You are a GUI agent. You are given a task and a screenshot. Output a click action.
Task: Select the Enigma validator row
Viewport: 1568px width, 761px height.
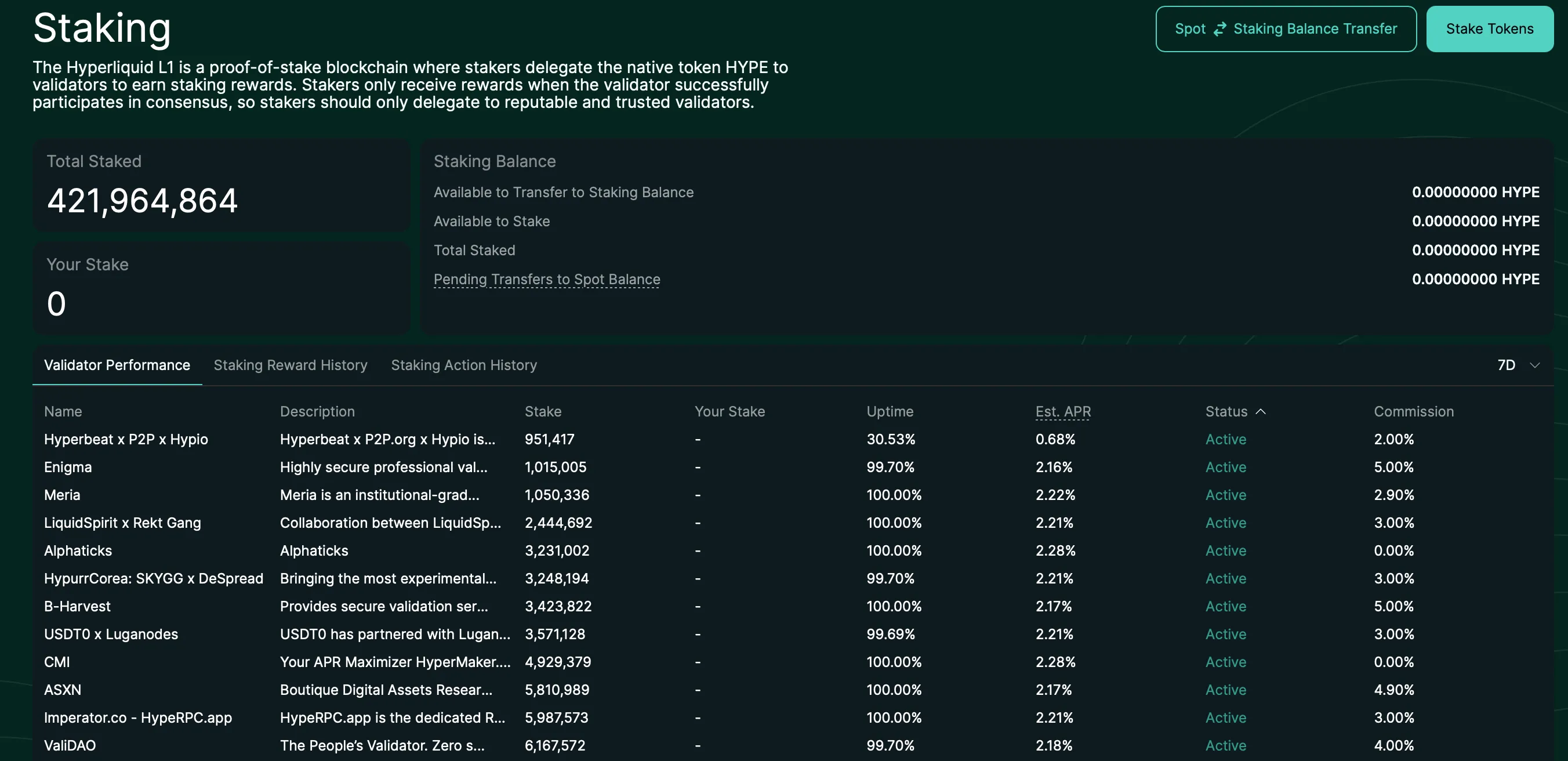coord(792,467)
